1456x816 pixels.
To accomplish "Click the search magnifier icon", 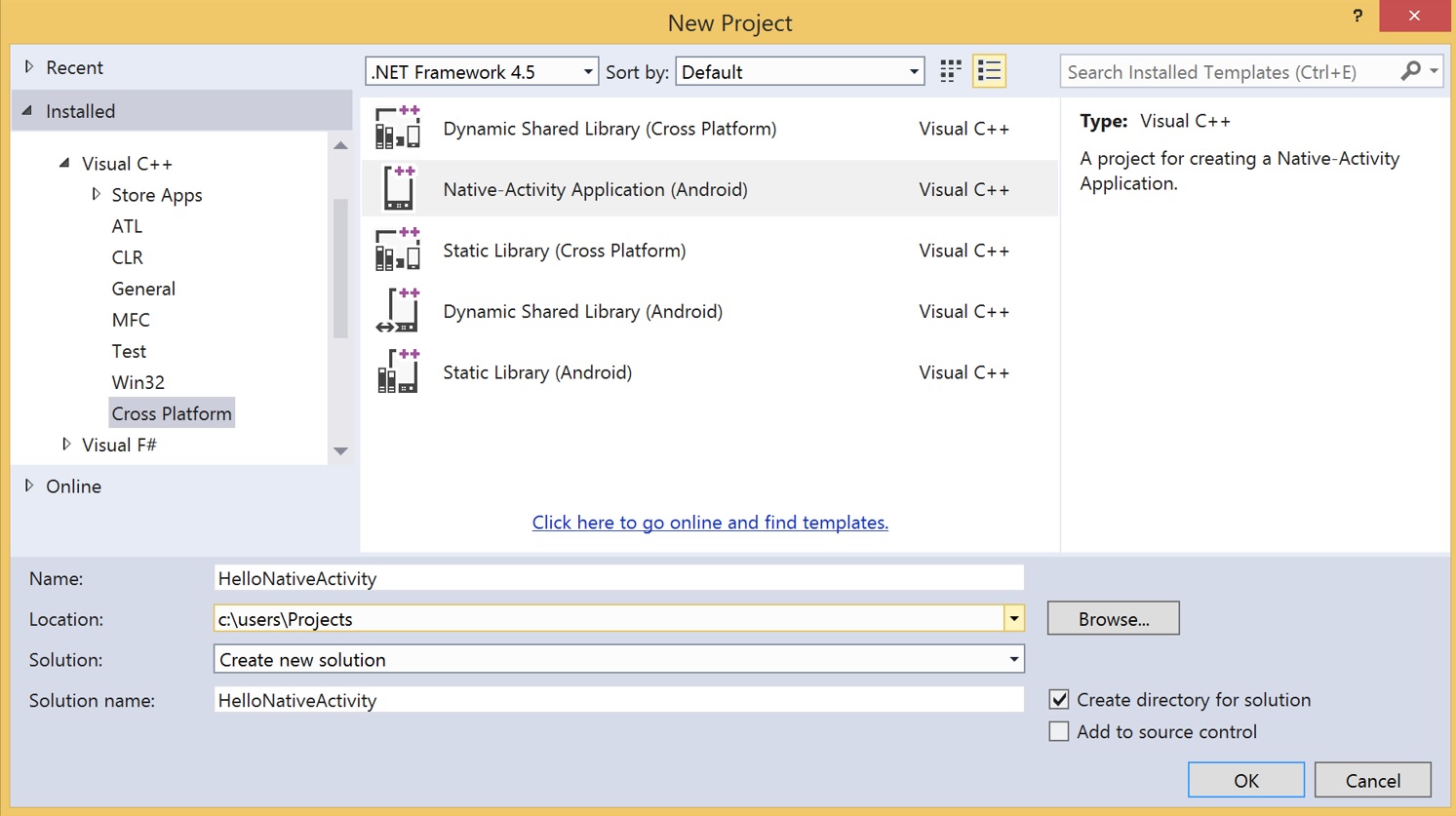I will click(x=1410, y=71).
